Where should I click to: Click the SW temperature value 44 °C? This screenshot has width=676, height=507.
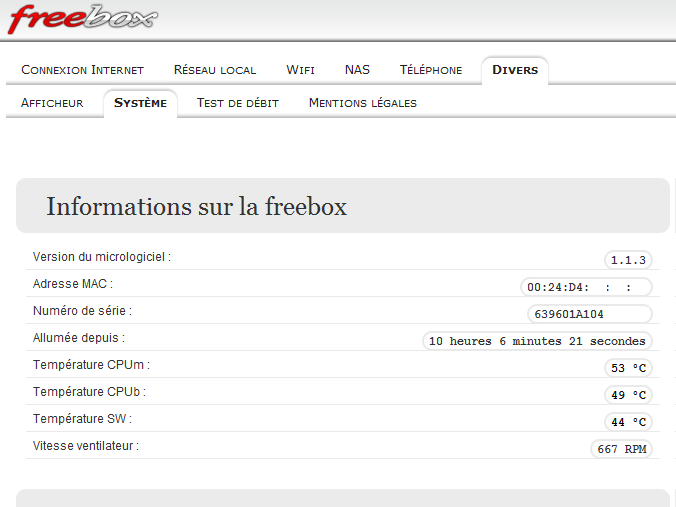tap(628, 422)
